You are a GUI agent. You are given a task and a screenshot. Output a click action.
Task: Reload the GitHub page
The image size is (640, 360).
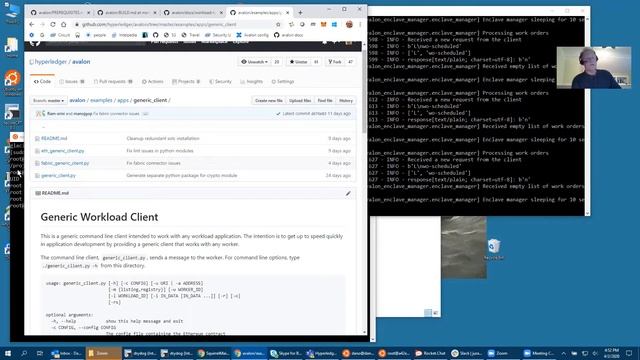[x=53, y=24]
